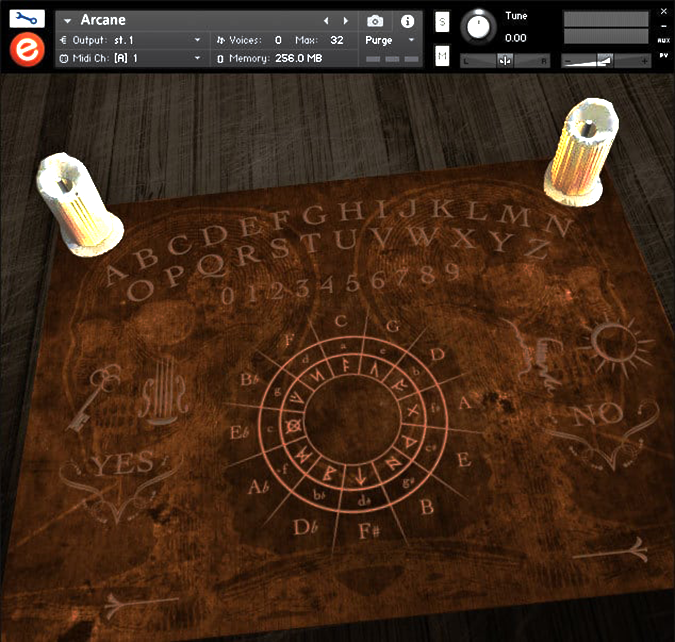Go to previous instrument with left arrow
Screen dimensions: 675x642
[x=326, y=21]
